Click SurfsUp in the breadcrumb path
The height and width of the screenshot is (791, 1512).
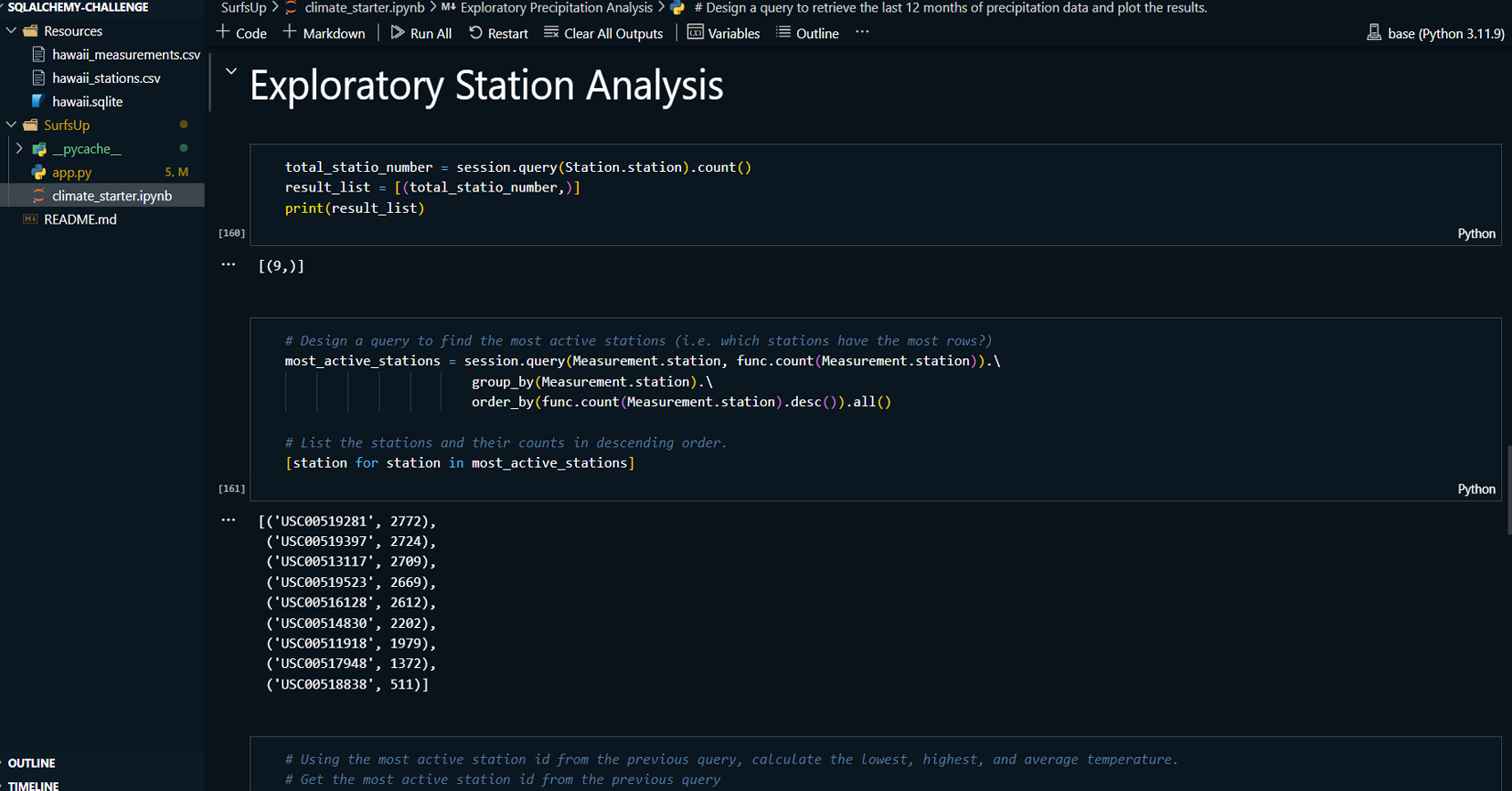click(x=243, y=8)
